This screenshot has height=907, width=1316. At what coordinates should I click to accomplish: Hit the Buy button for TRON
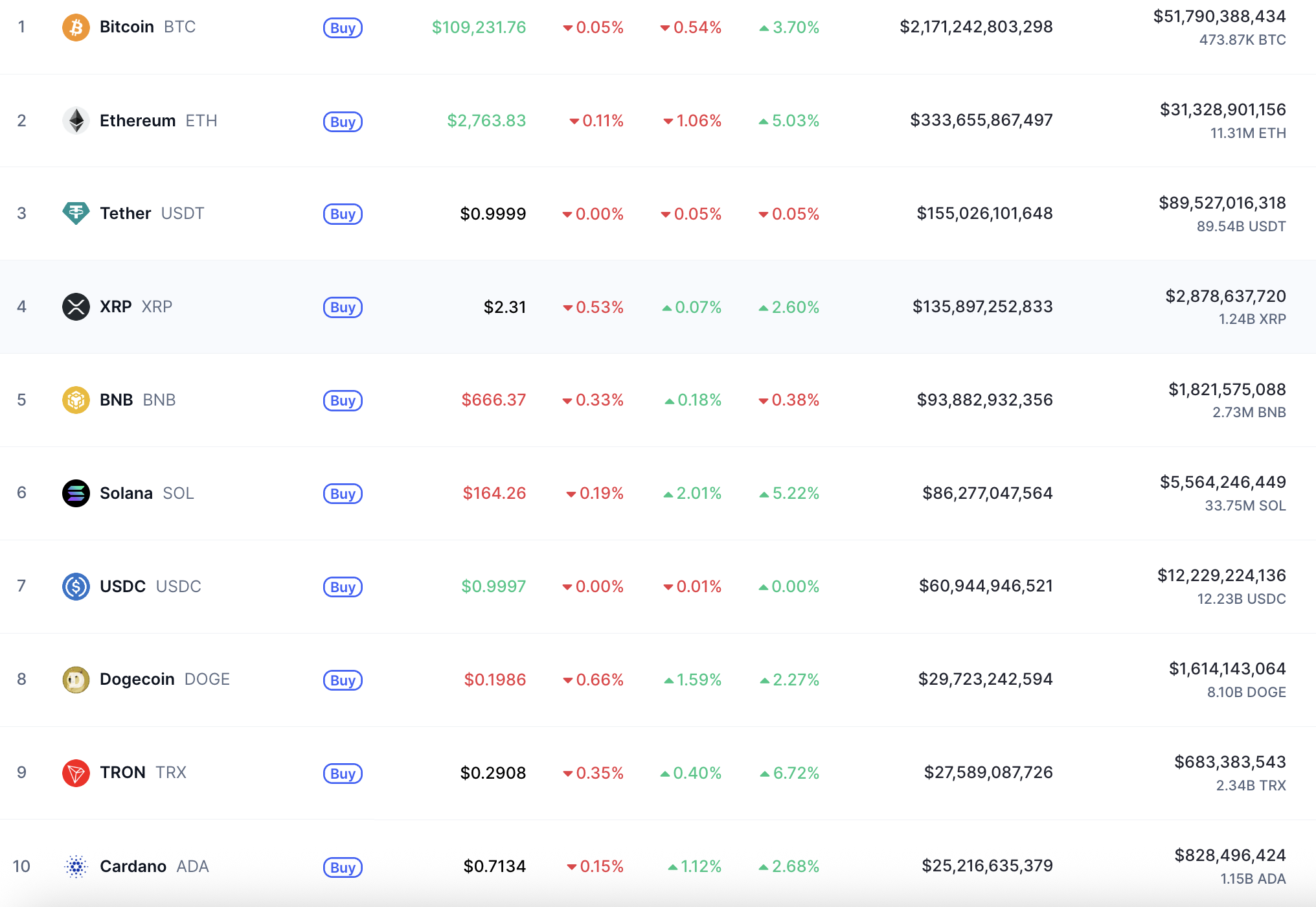343,774
